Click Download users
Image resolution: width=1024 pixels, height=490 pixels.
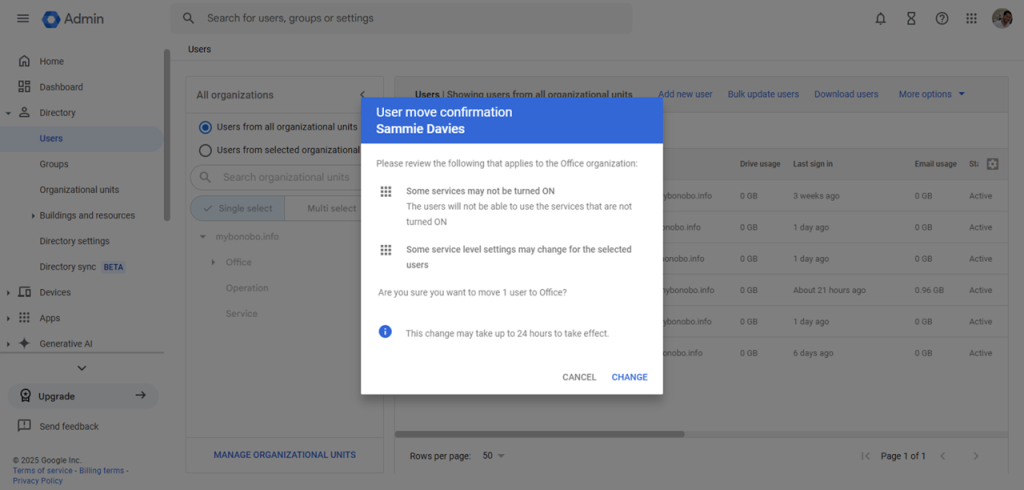846,94
